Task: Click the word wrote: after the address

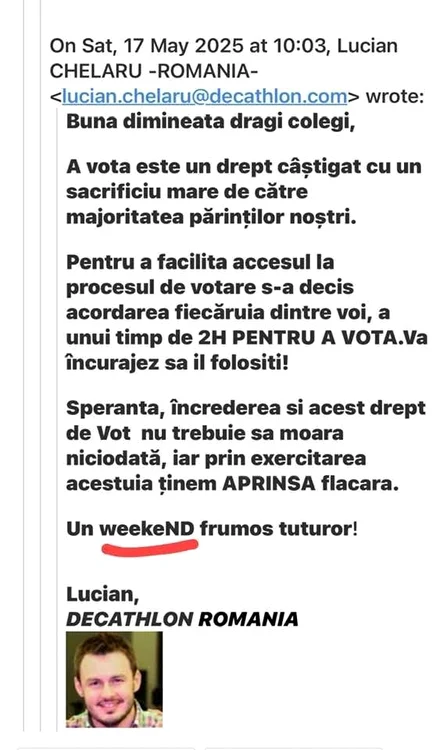Action: [x=395, y=96]
